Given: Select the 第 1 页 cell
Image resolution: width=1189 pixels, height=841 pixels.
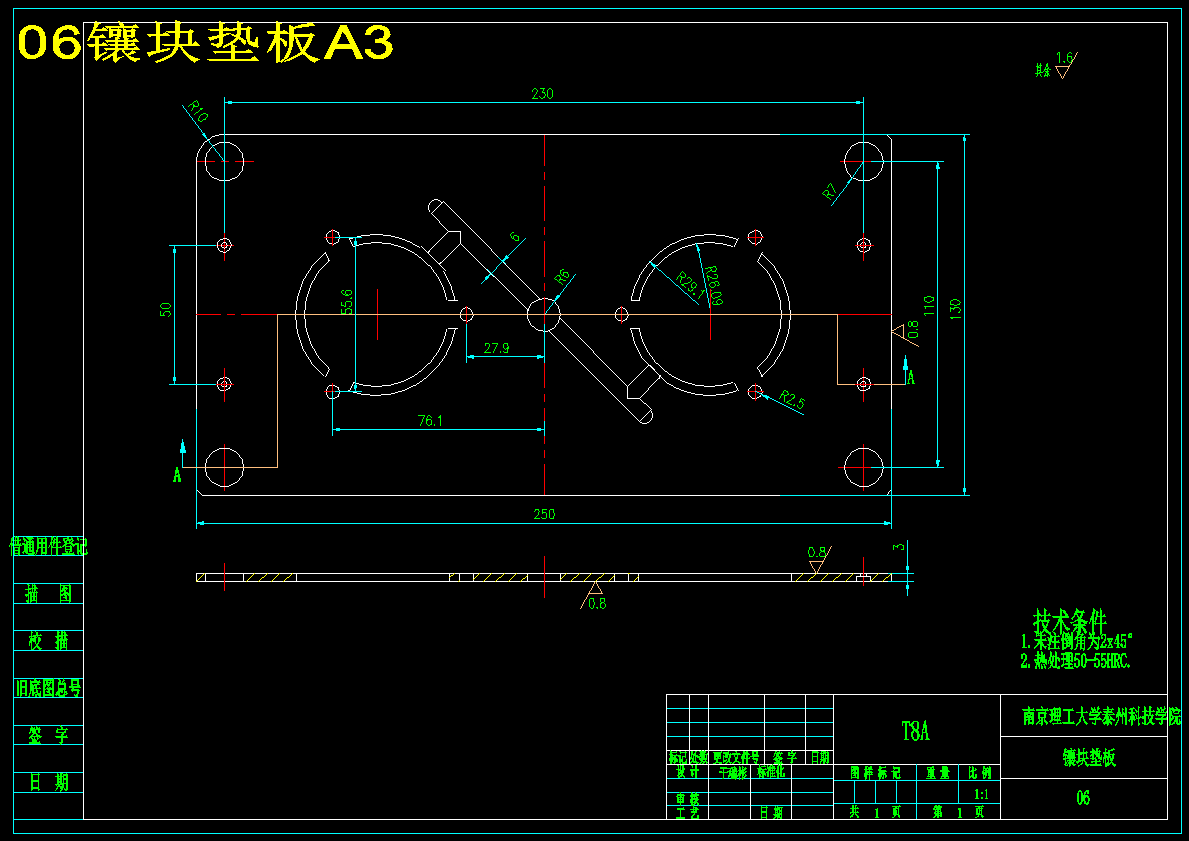Looking at the screenshot, I should point(958,811).
